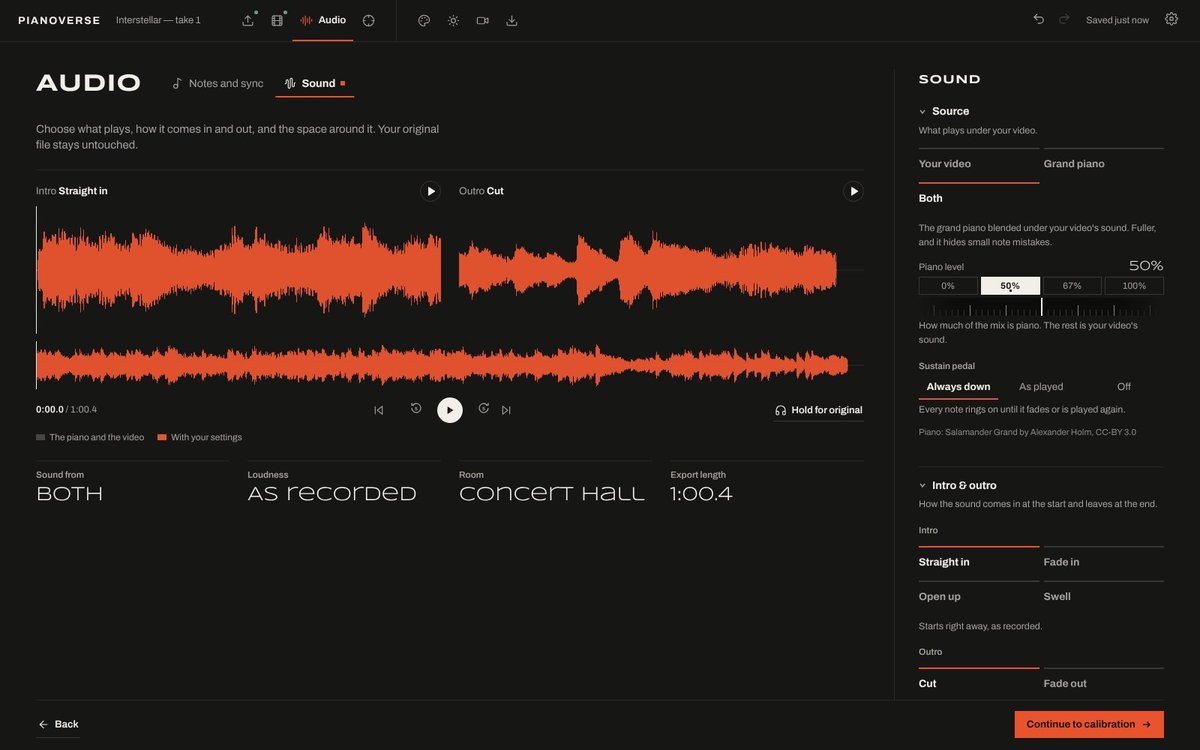This screenshot has width=1200, height=750.
Task: Skip to the start of the track
Action: [379, 410]
